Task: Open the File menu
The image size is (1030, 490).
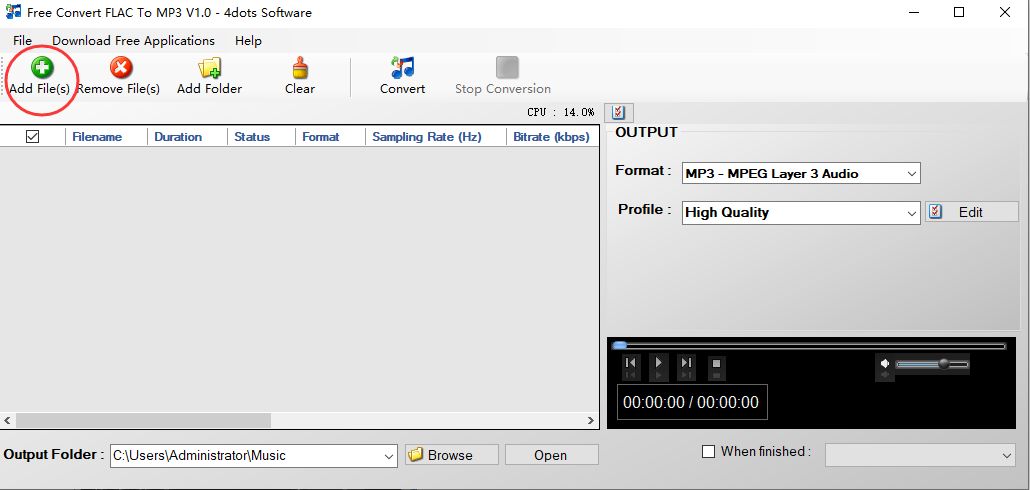Action: point(22,41)
